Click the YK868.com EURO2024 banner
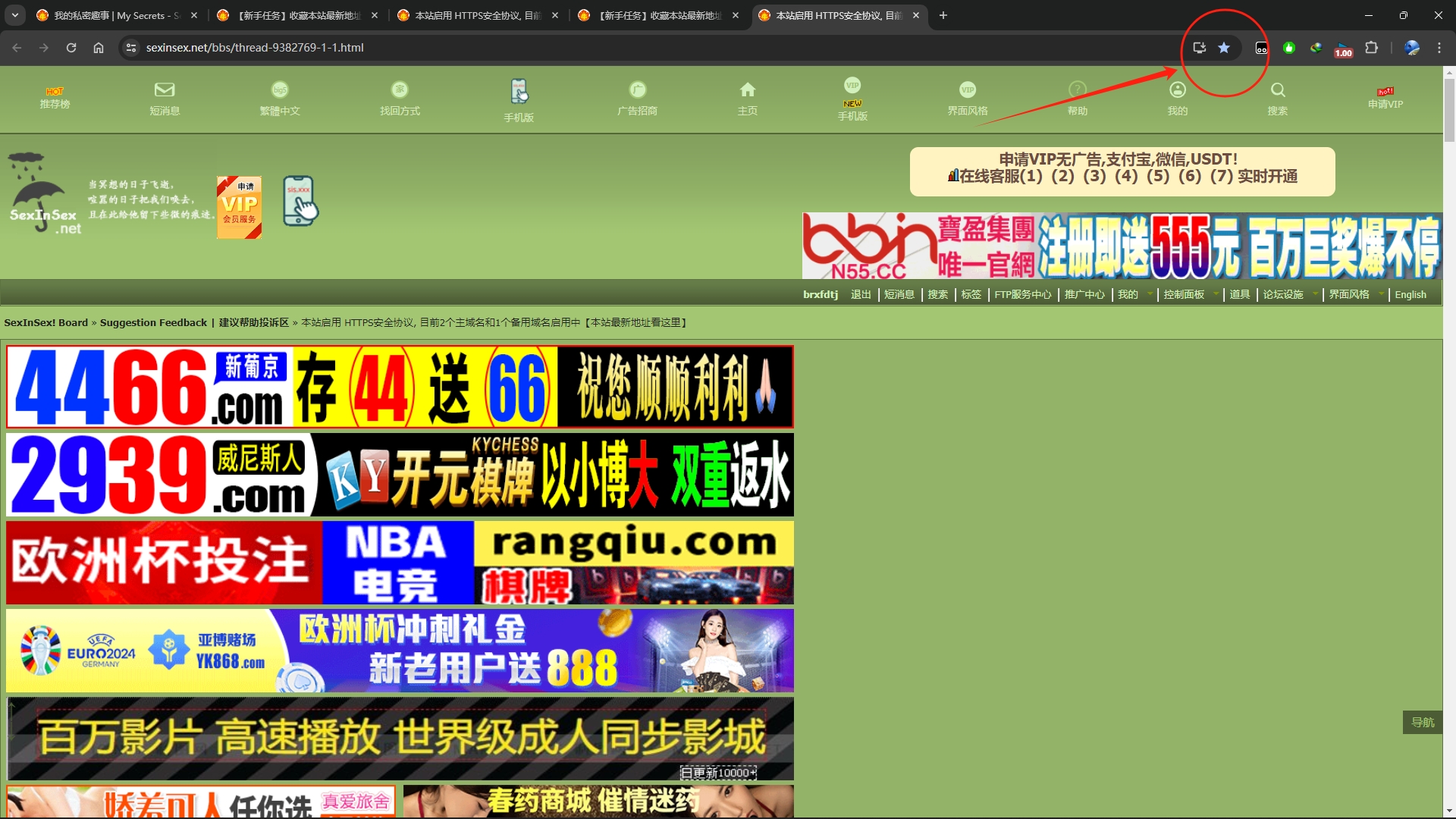Screen dimensions: 1456x819 tap(400, 651)
